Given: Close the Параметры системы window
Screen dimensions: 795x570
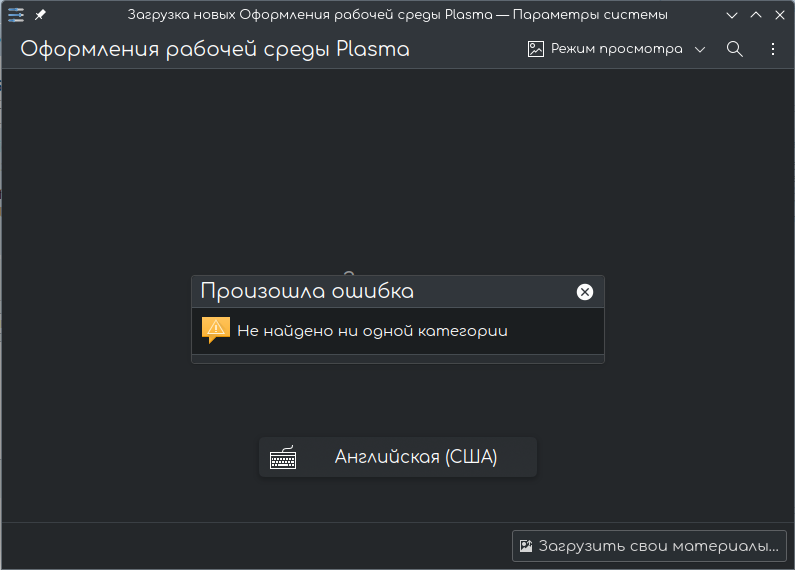Looking at the screenshot, I should (779, 15).
